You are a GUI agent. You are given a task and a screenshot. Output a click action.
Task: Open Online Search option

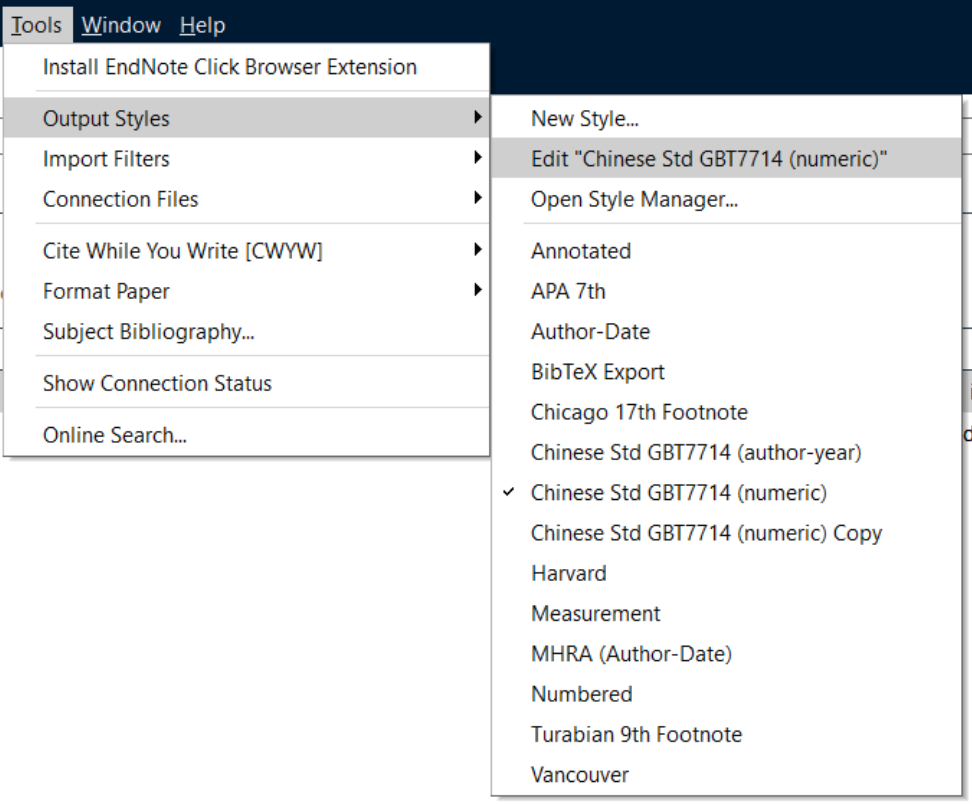pyautogui.click(x=246, y=435)
